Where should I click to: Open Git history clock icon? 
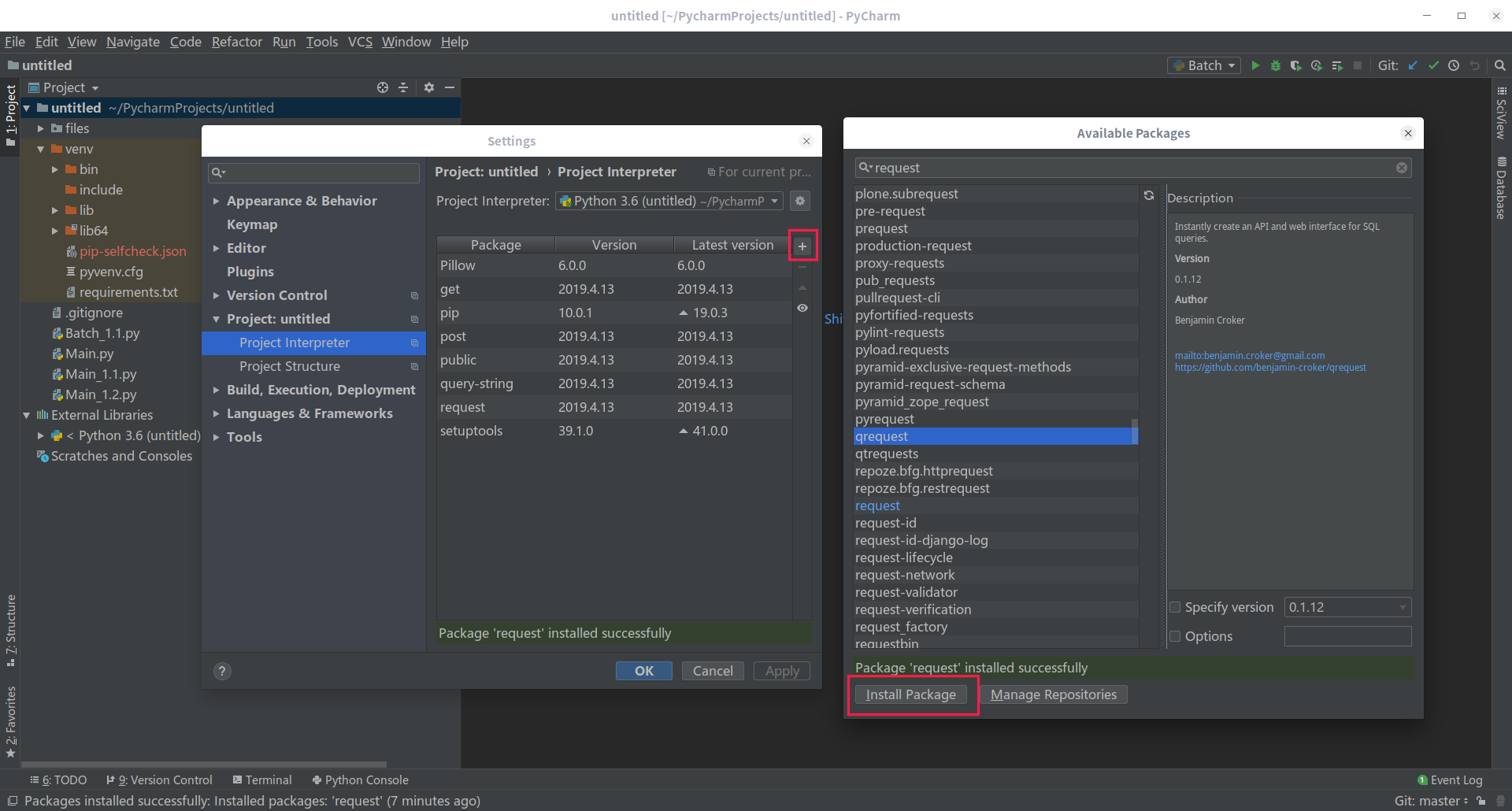pyautogui.click(x=1454, y=65)
